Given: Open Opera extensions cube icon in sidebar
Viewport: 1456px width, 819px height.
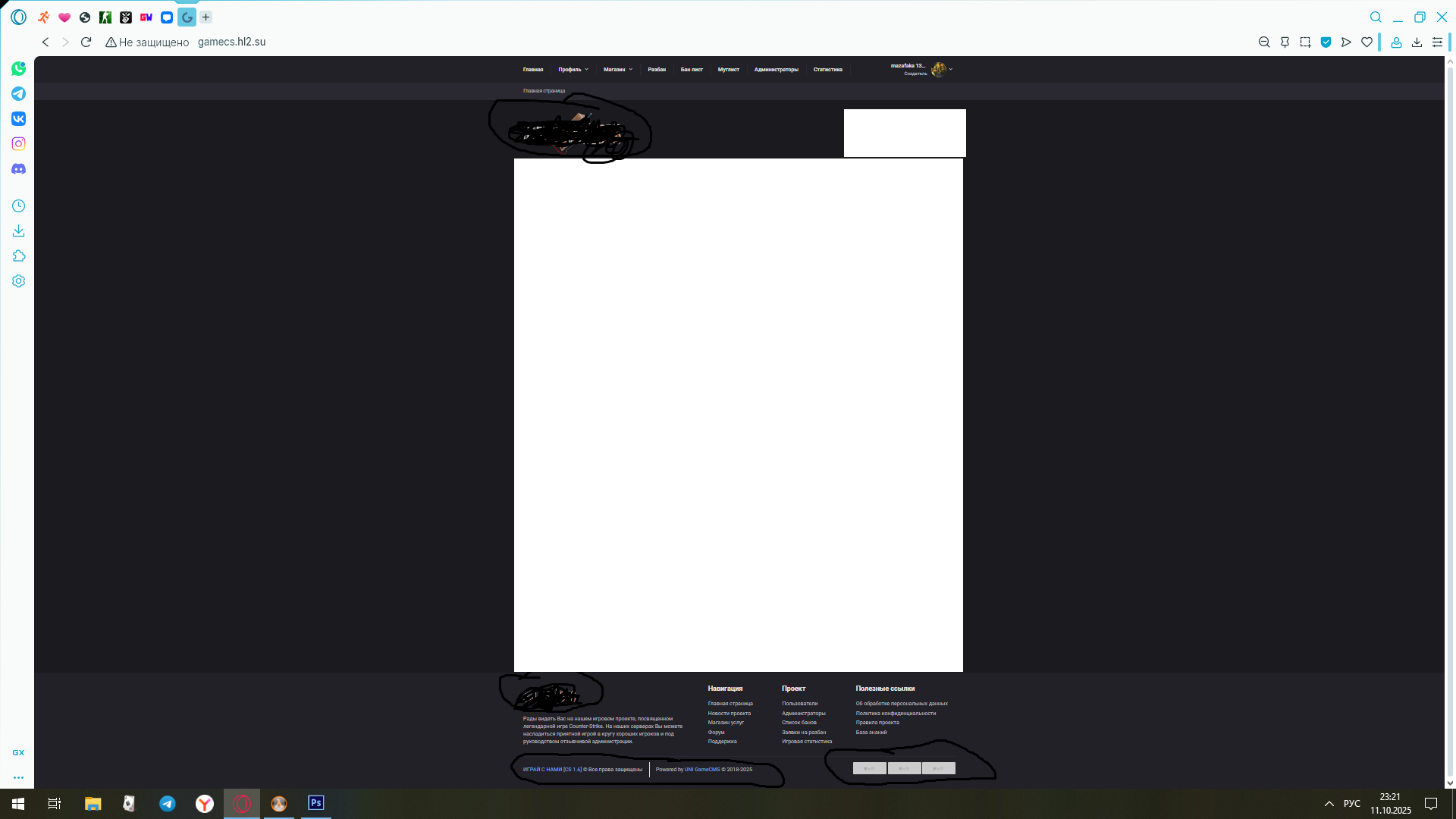Looking at the screenshot, I should (18, 256).
